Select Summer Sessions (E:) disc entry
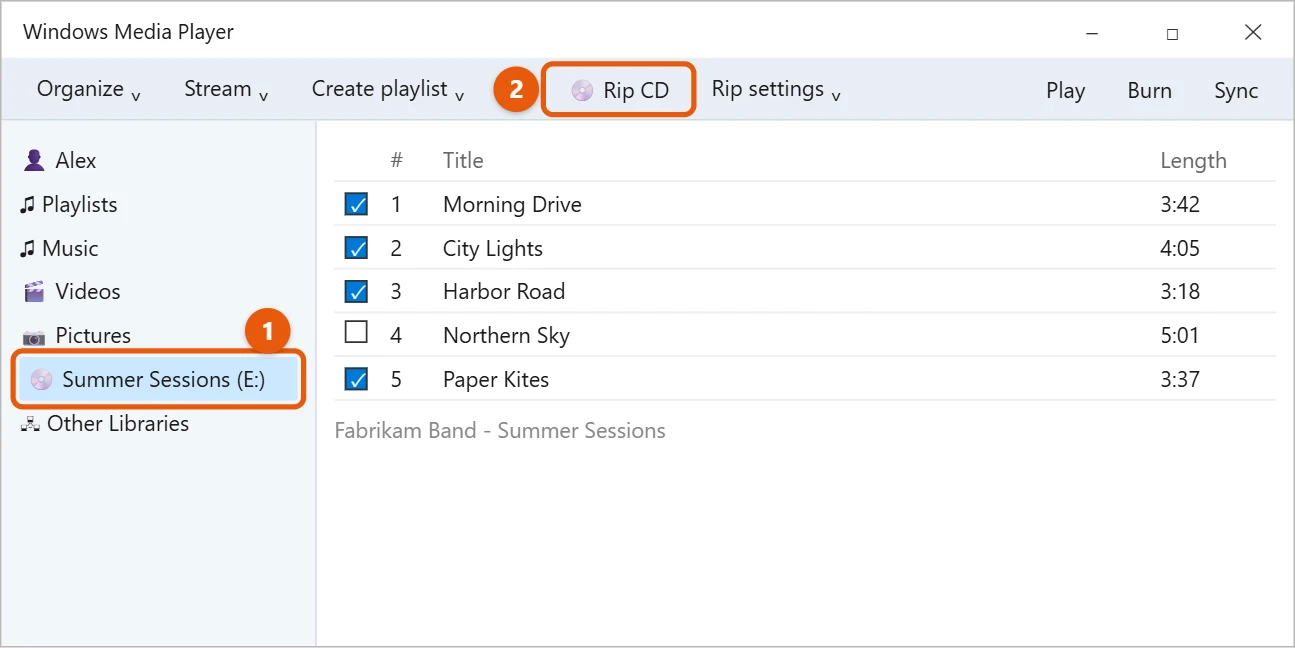Image resolution: width=1295 pixels, height=648 pixels. point(160,379)
